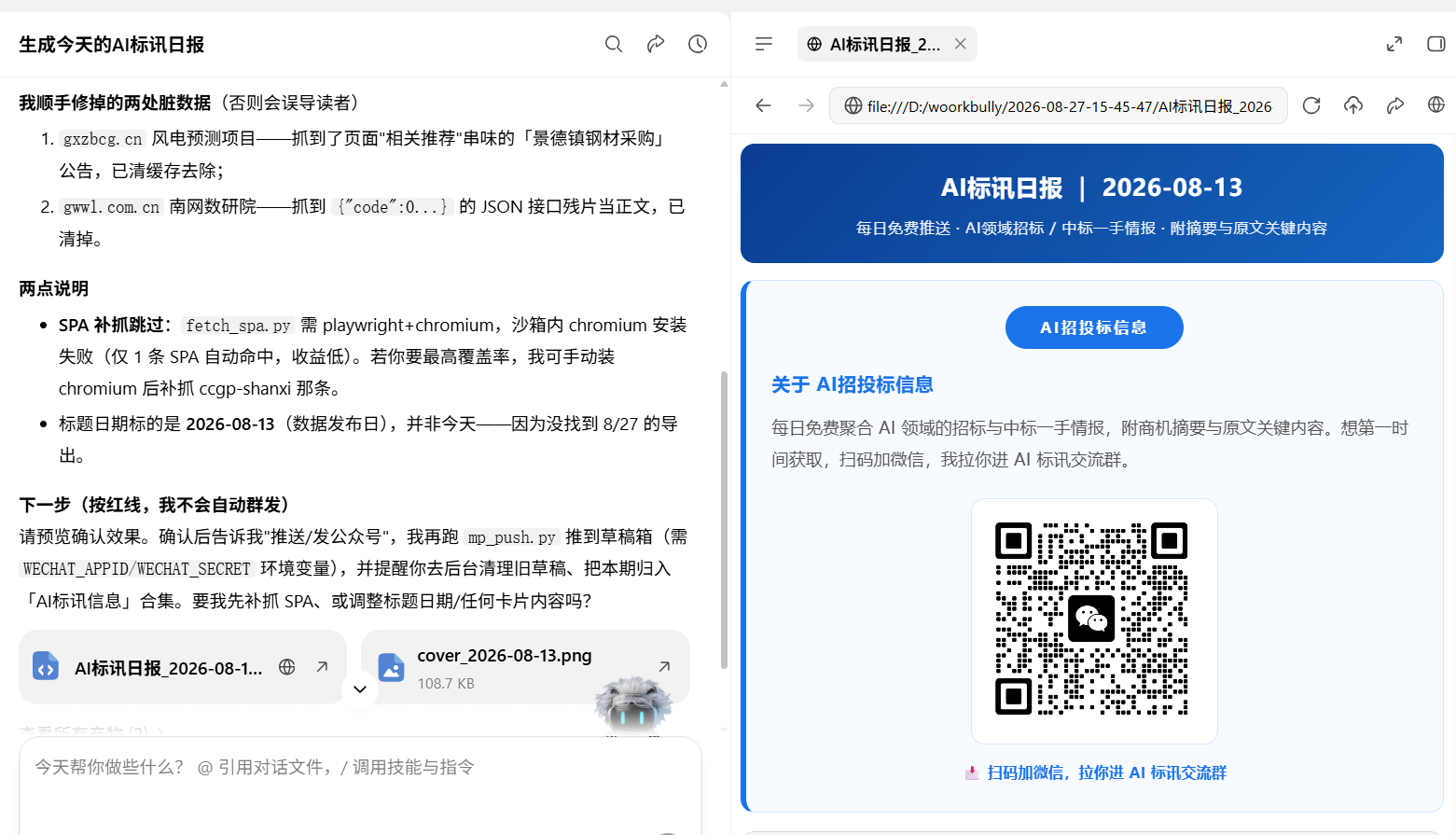The image size is (1456, 835).
Task: Click the 关于 AI招投标信息 heading
Action: click(x=853, y=384)
